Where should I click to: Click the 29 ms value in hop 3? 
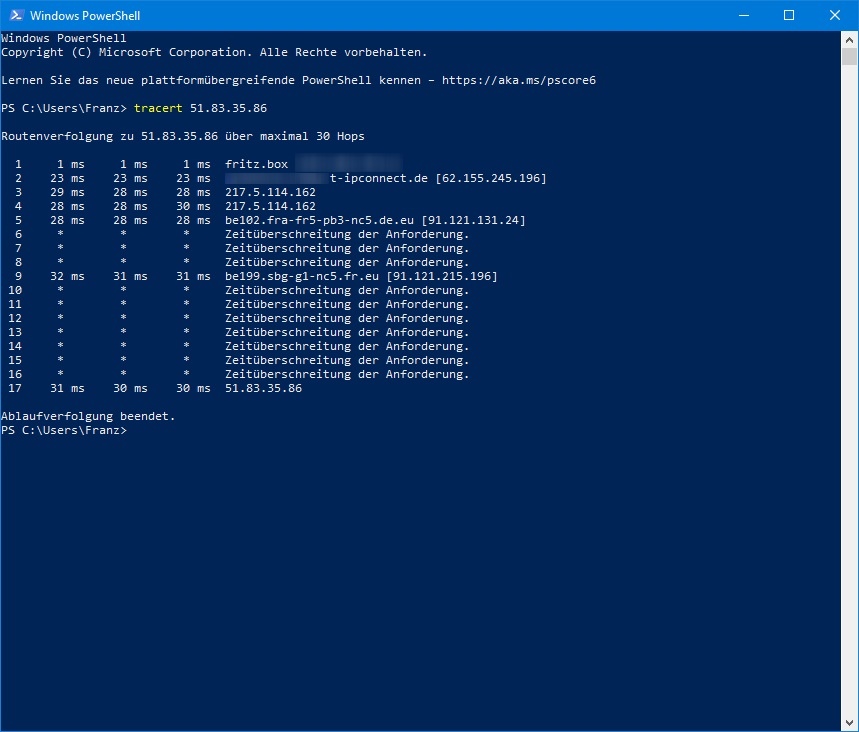(67, 192)
